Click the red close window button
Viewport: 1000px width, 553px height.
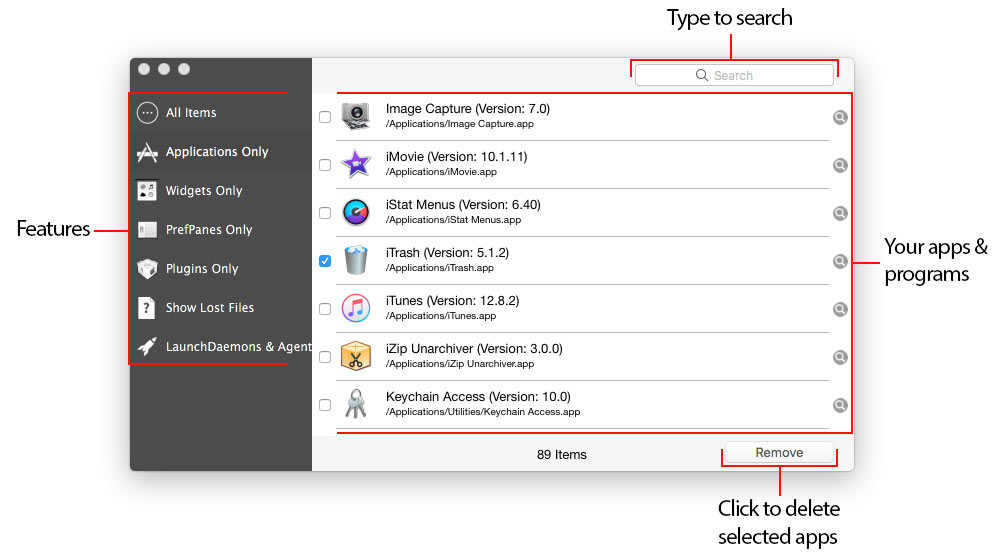[x=144, y=69]
